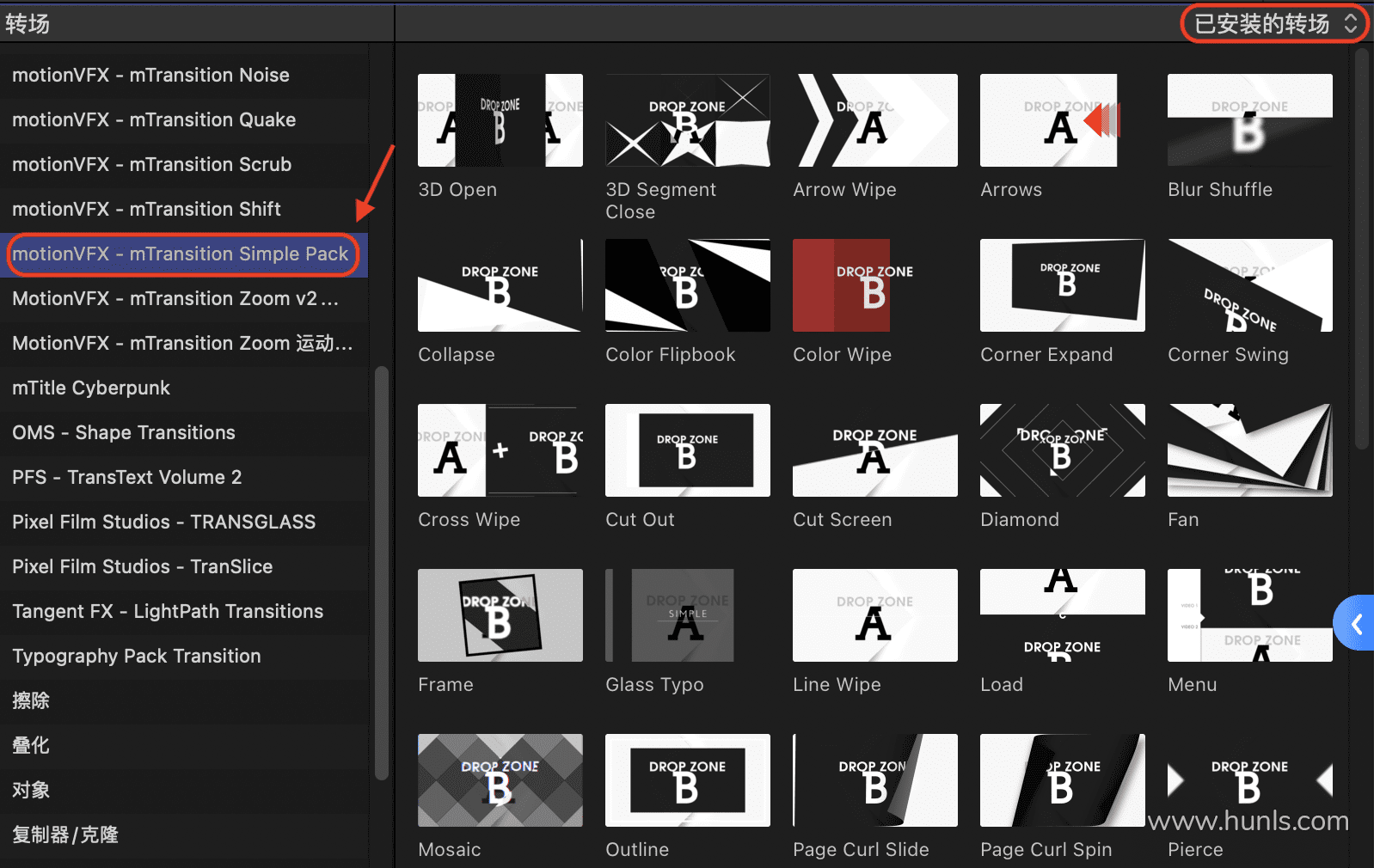
Task: Open motionVFX - mTransition Scrub category
Action: click(x=184, y=164)
